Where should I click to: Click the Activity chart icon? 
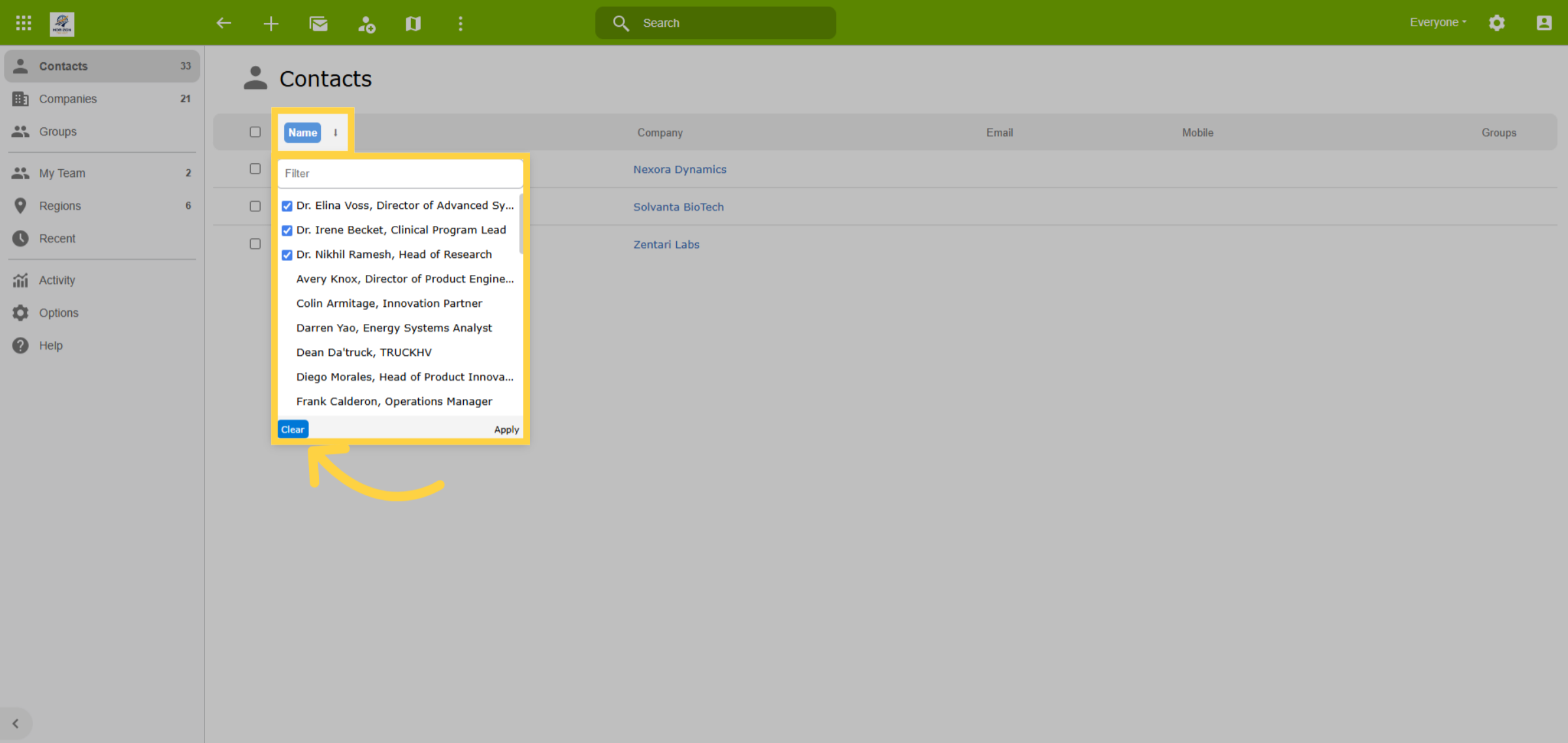pos(21,280)
